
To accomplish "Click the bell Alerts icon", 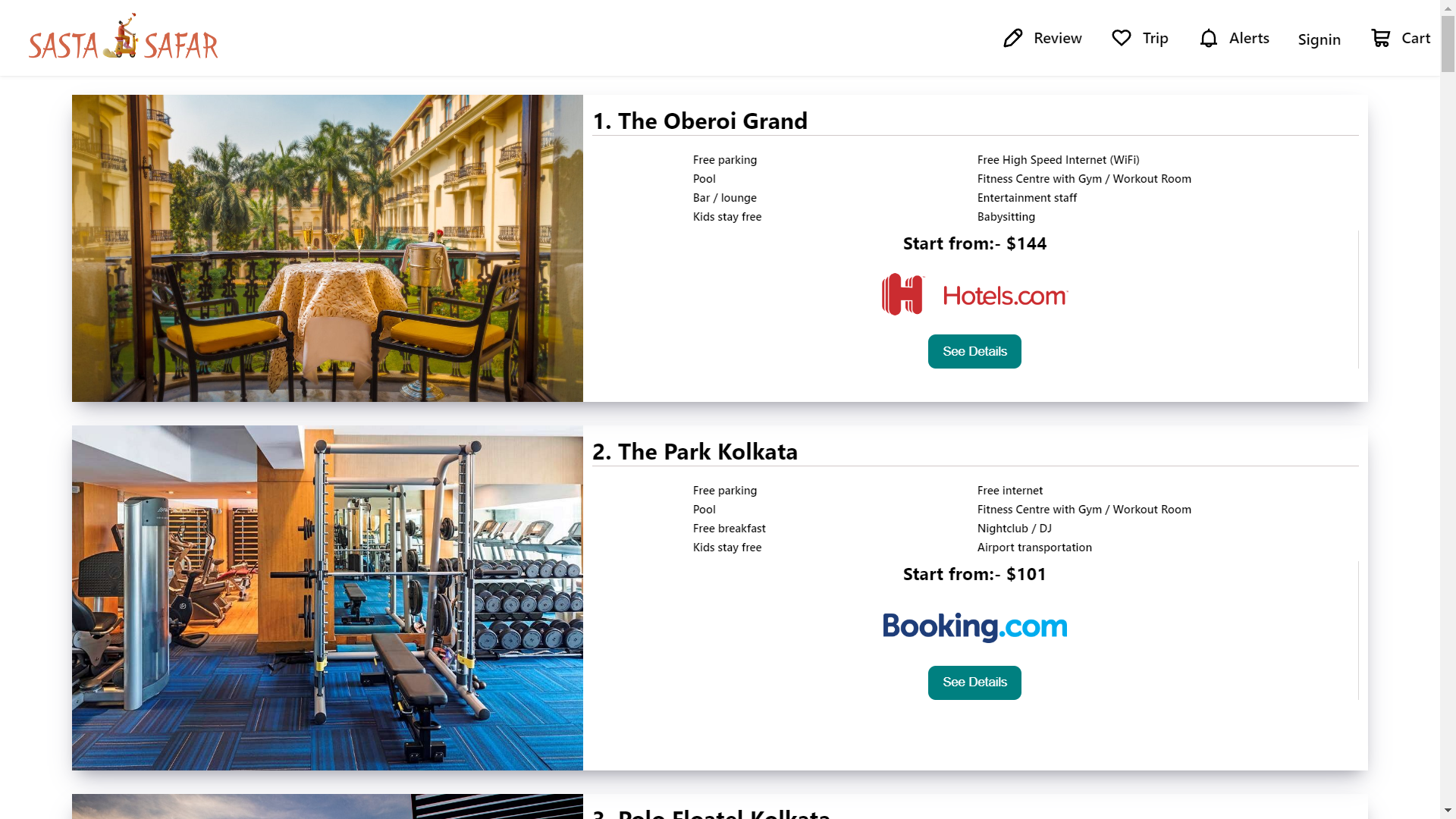I will (1209, 38).
